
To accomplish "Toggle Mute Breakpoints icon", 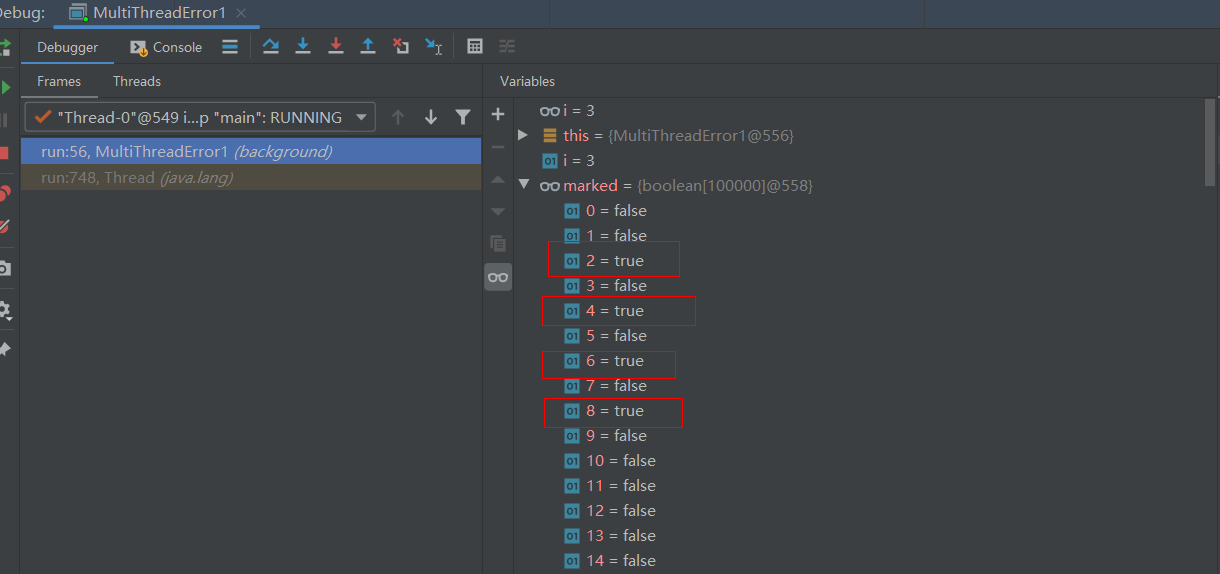I will pos(4,227).
